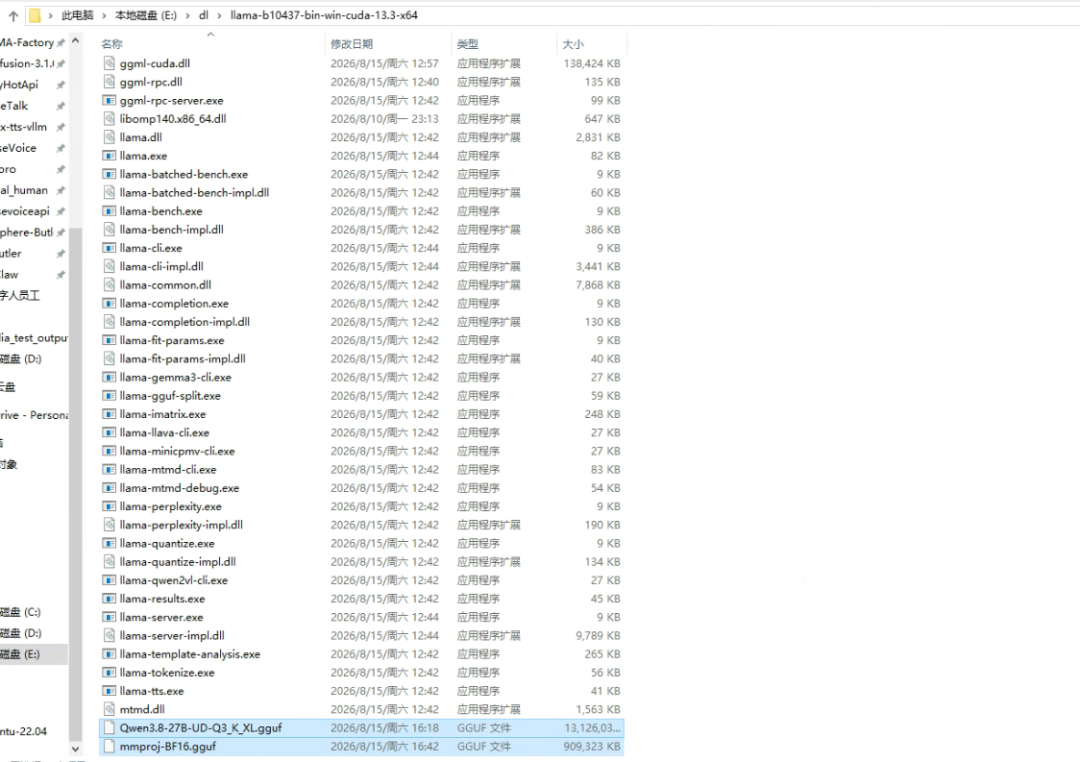Viewport: 1080px width, 762px height.
Task: Select llama-minicpmv-cli.exe file name
Action: point(177,451)
